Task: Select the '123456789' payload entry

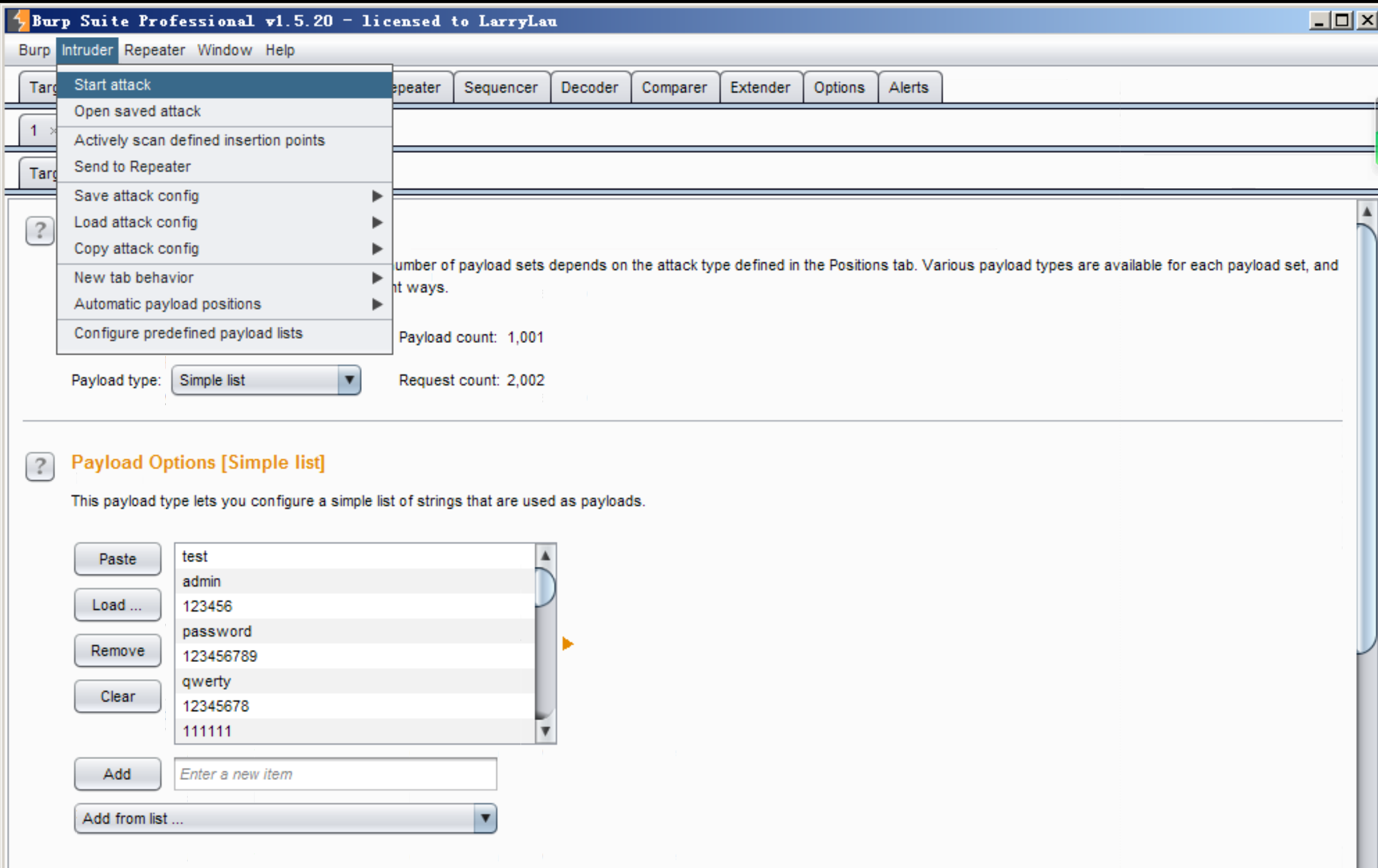Action: pos(355,656)
